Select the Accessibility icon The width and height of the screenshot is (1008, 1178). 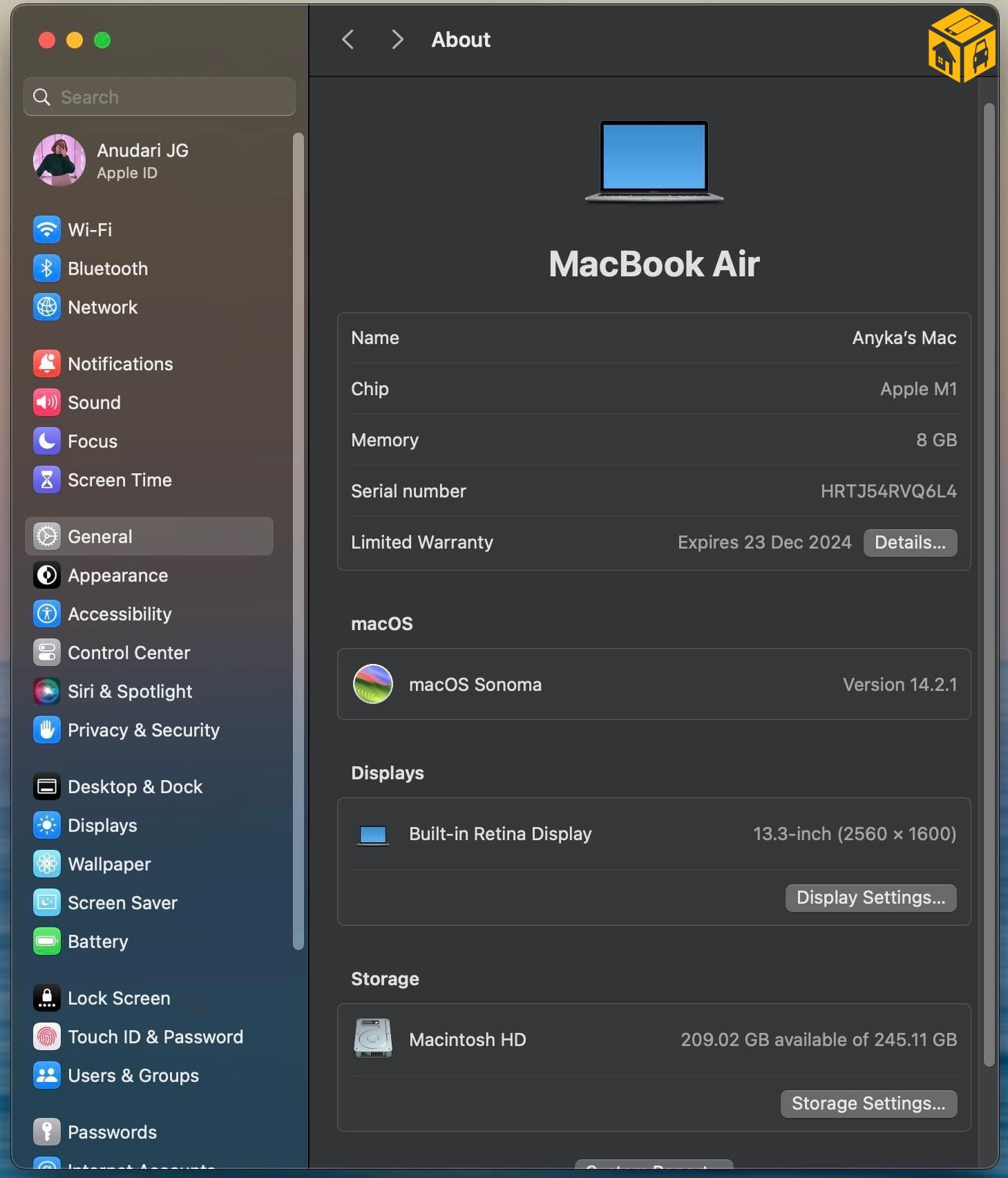pos(47,614)
